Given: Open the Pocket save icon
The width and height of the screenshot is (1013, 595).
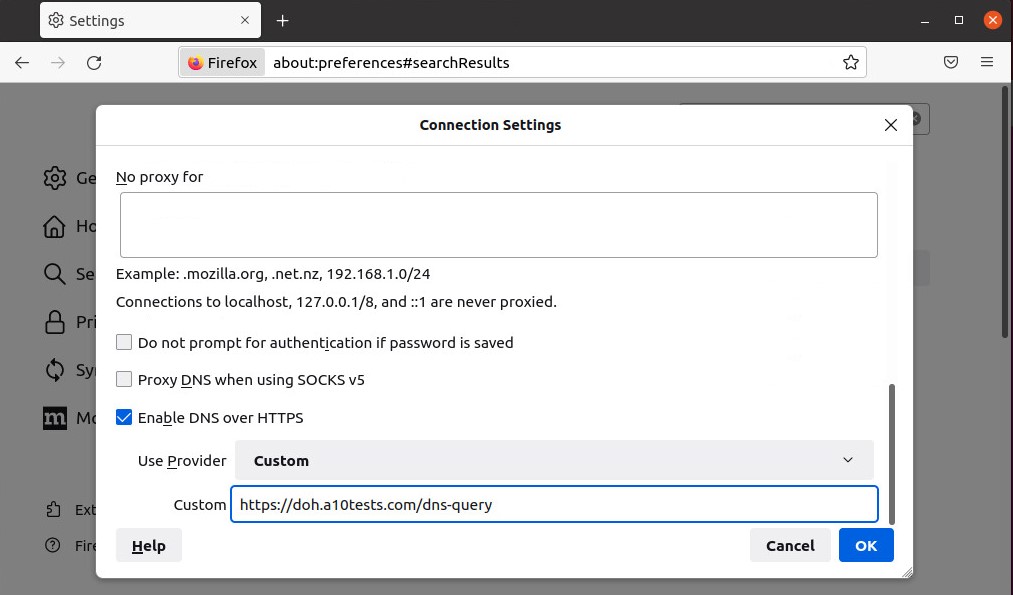Looking at the screenshot, I should 951,62.
